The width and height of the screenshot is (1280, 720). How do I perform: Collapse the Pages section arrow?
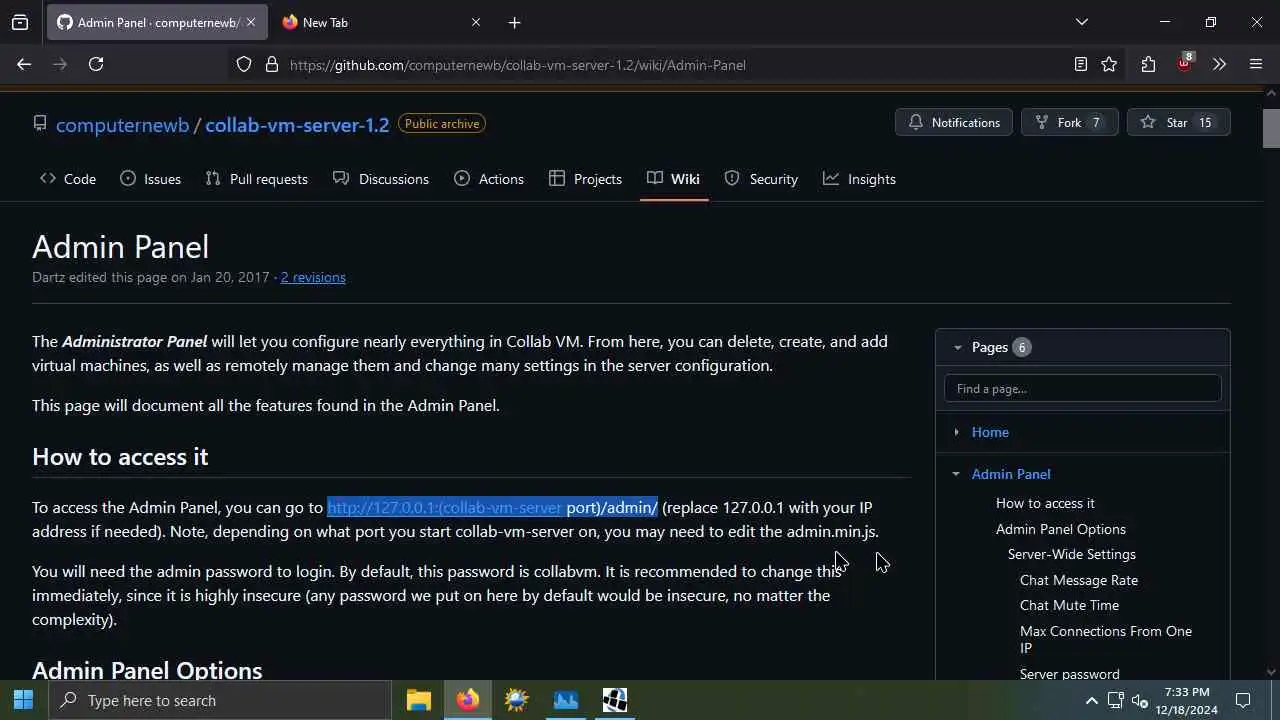(957, 347)
